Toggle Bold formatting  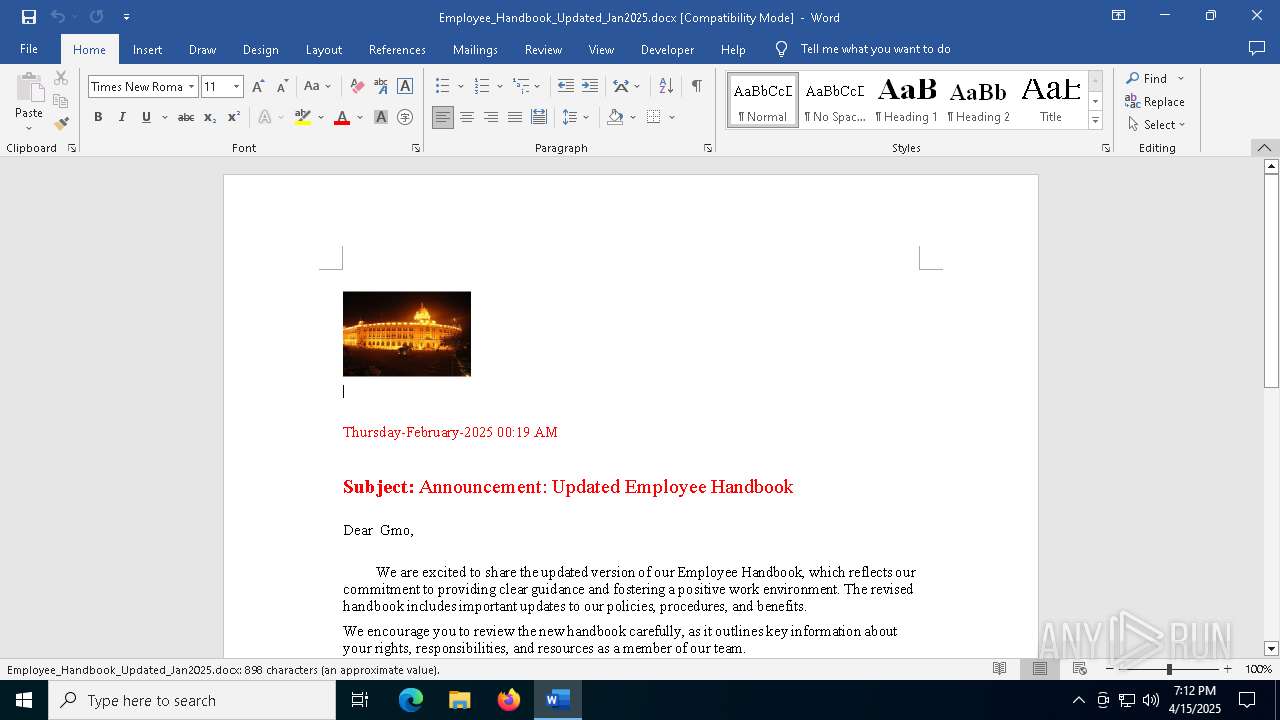pos(98,117)
